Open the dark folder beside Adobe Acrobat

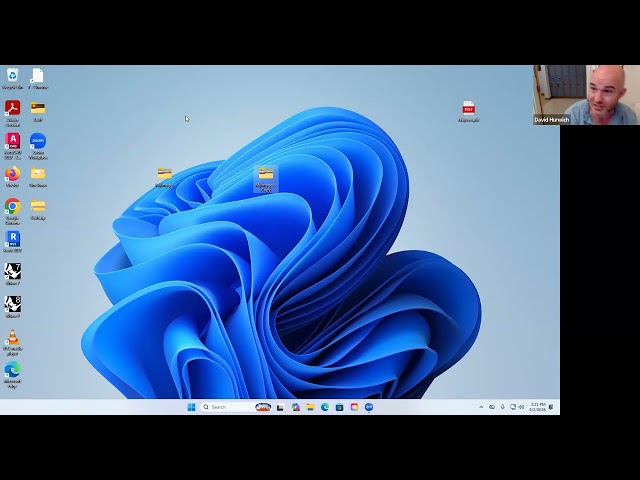tap(38, 111)
